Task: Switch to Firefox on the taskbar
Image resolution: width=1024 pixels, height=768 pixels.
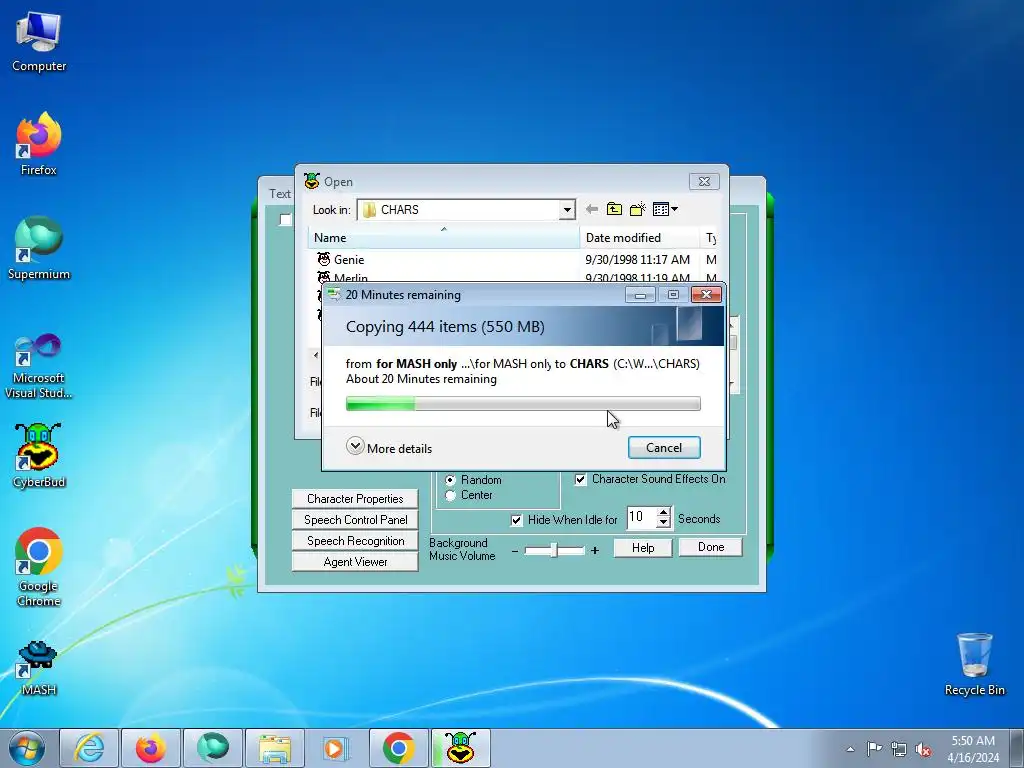Action: 150,748
